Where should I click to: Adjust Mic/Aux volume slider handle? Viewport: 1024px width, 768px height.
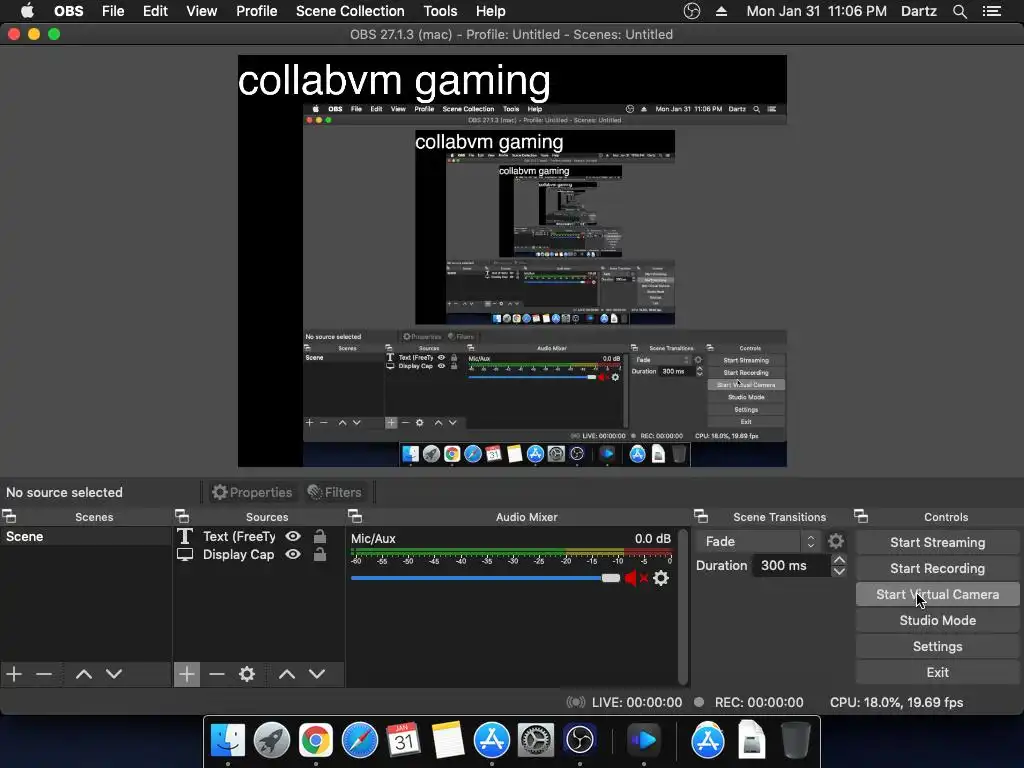(x=611, y=578)
